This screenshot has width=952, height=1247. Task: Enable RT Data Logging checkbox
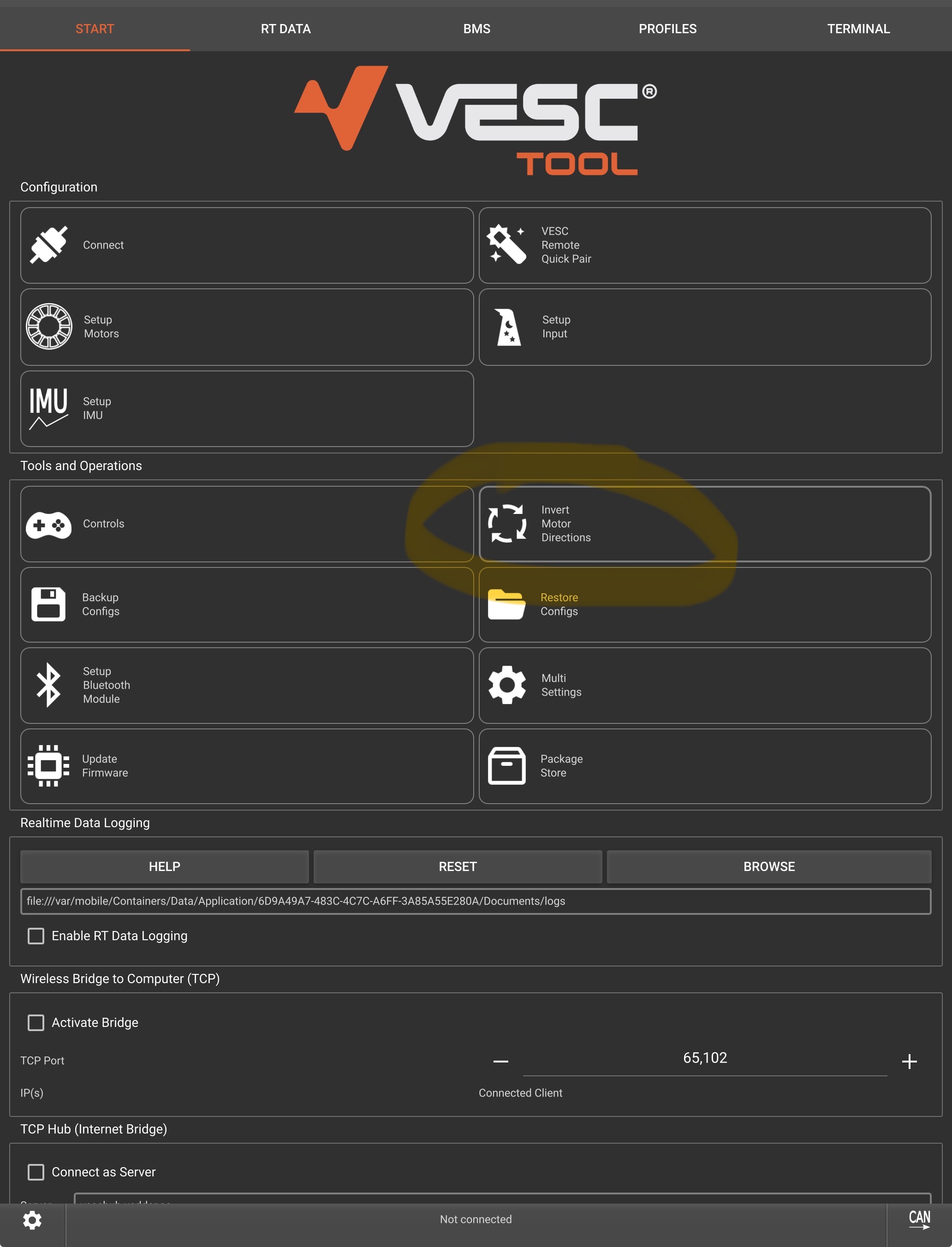pos(36,936)
